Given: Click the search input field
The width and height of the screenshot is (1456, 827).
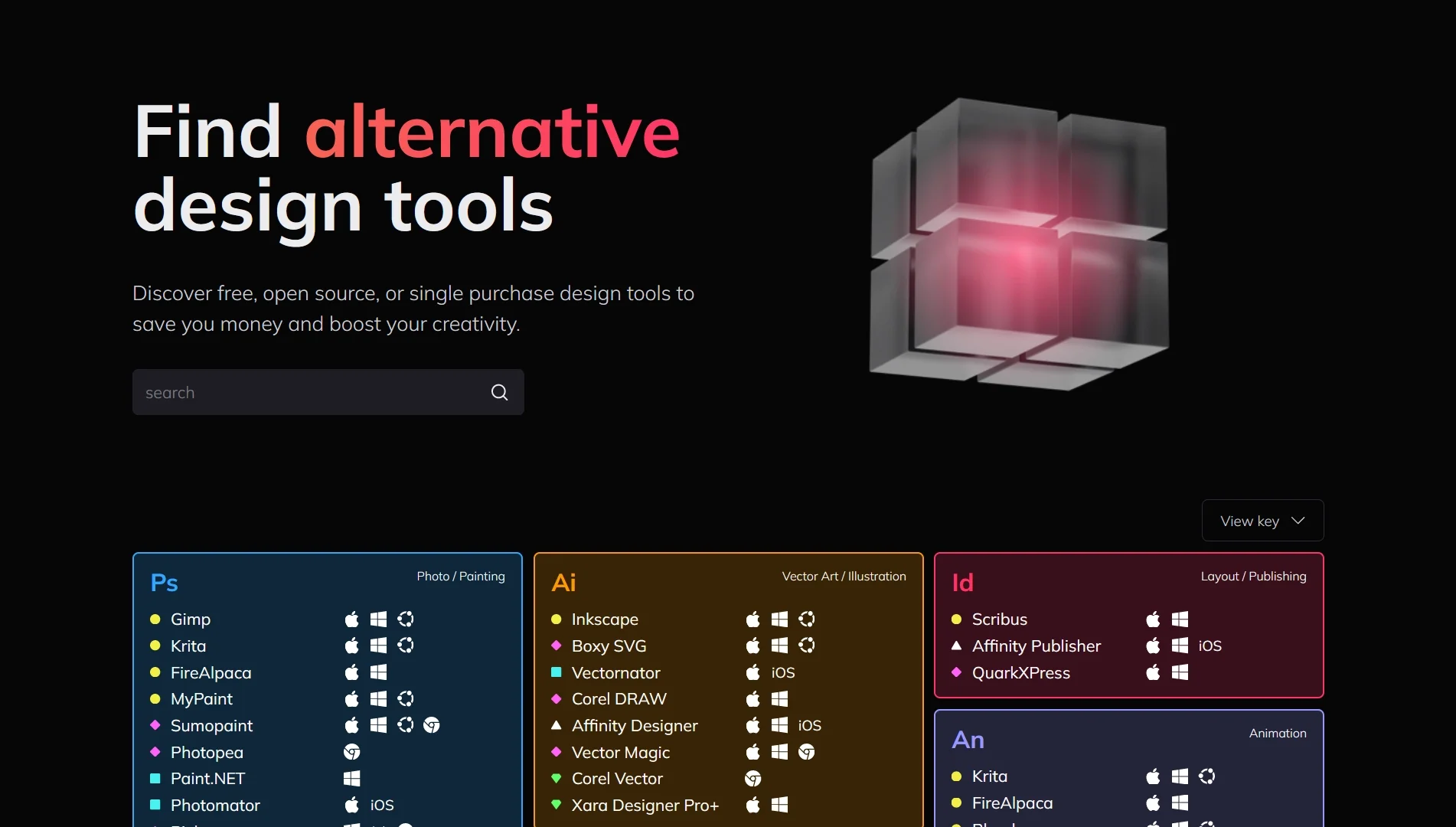Looking at the screenshot, I should (306, 392).
